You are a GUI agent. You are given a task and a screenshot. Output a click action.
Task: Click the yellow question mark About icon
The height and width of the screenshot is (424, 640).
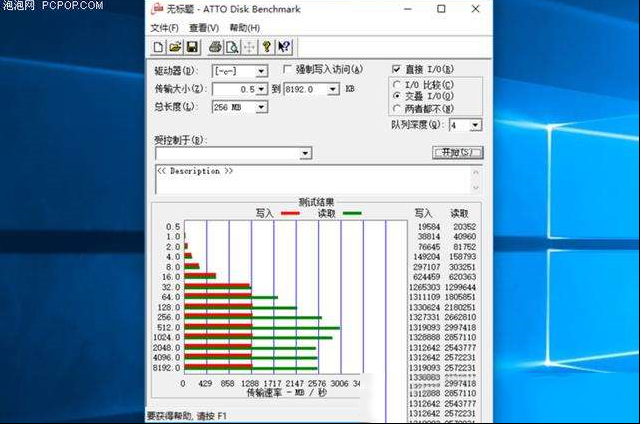267,47
